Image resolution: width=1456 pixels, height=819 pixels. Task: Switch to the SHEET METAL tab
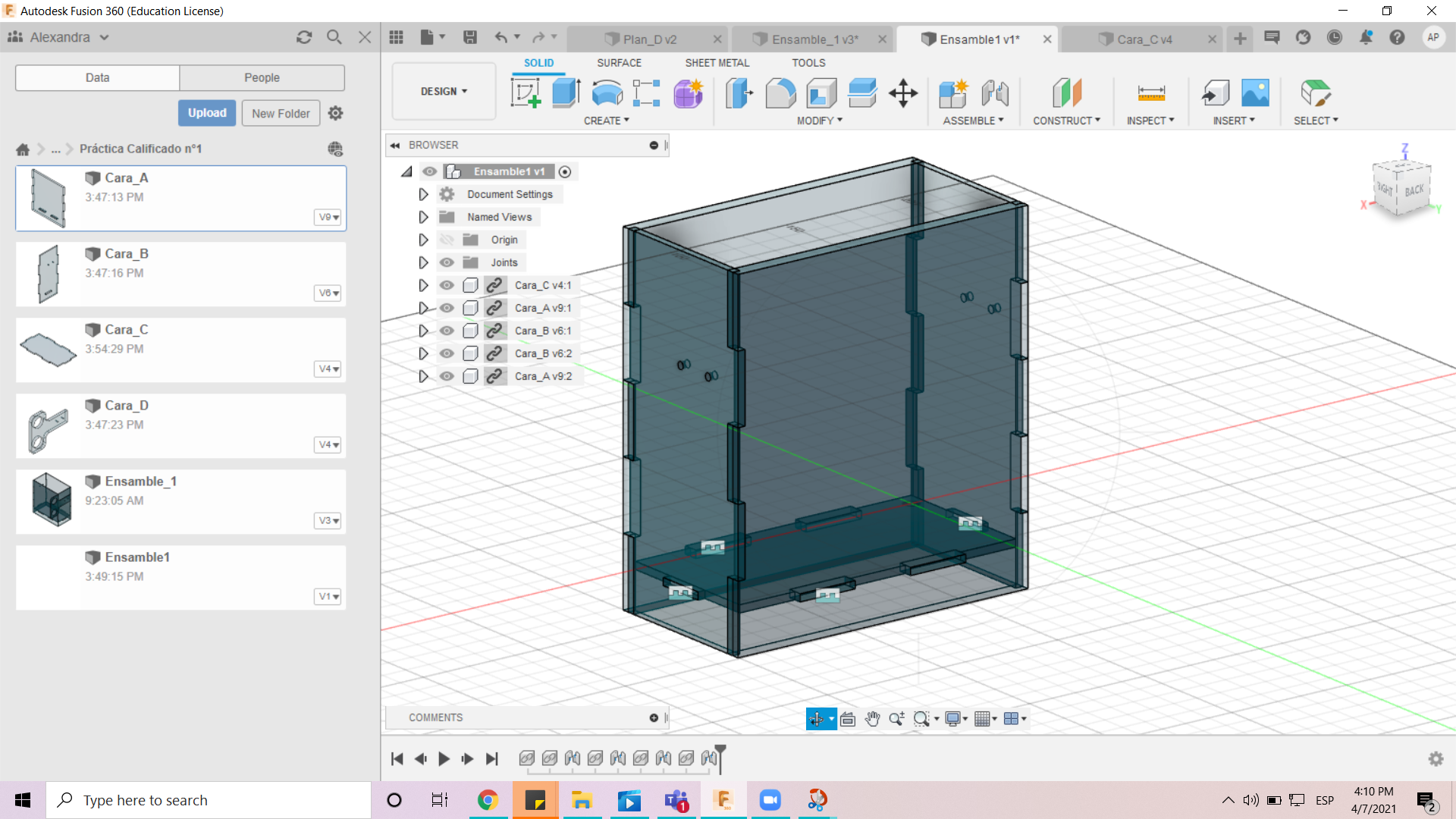pyautogui.click(x=717, y=63)
